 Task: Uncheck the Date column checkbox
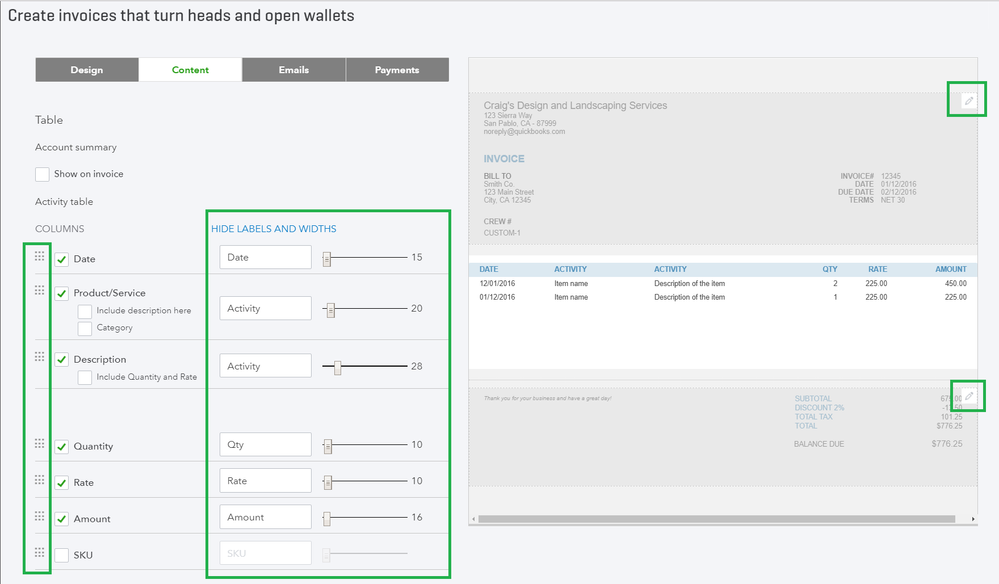62,259
